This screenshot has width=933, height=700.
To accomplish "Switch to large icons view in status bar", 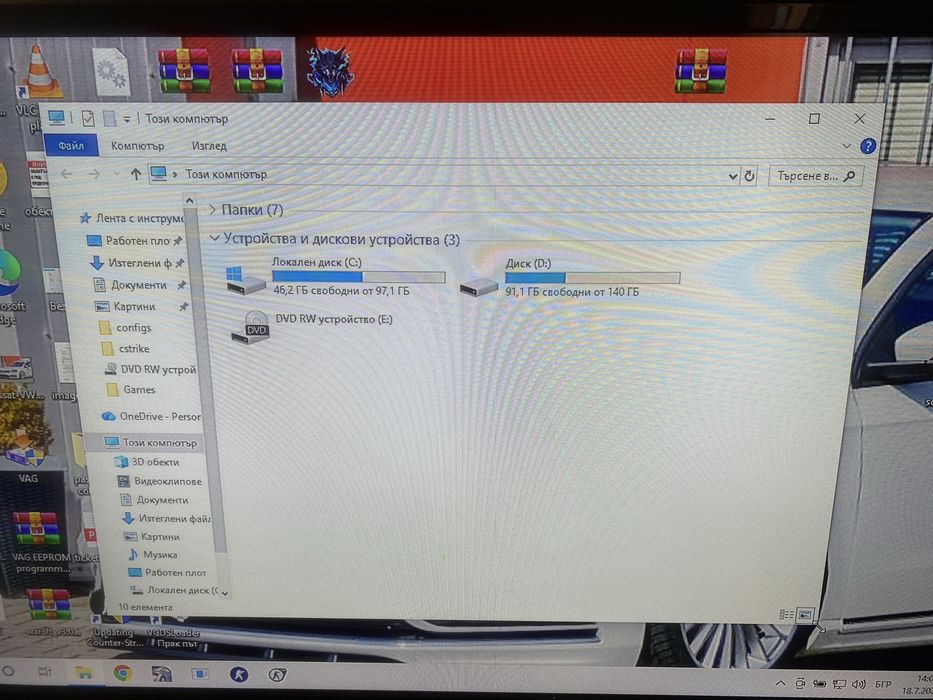I will coord(804,614).
